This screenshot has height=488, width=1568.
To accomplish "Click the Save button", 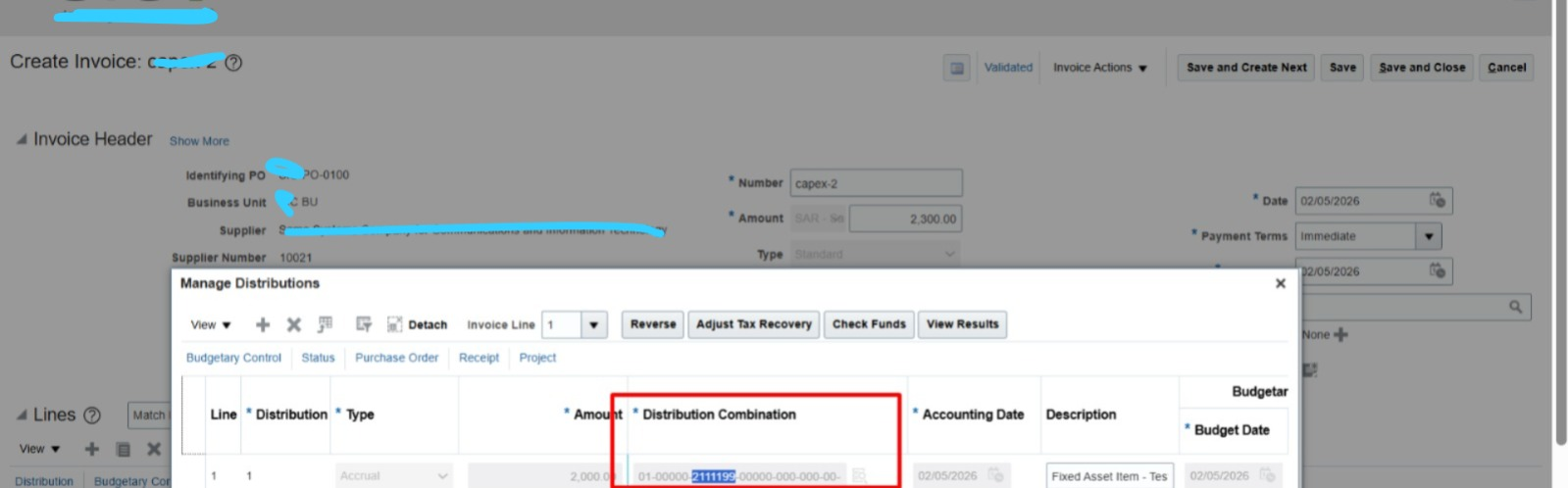I will 1342,68.
